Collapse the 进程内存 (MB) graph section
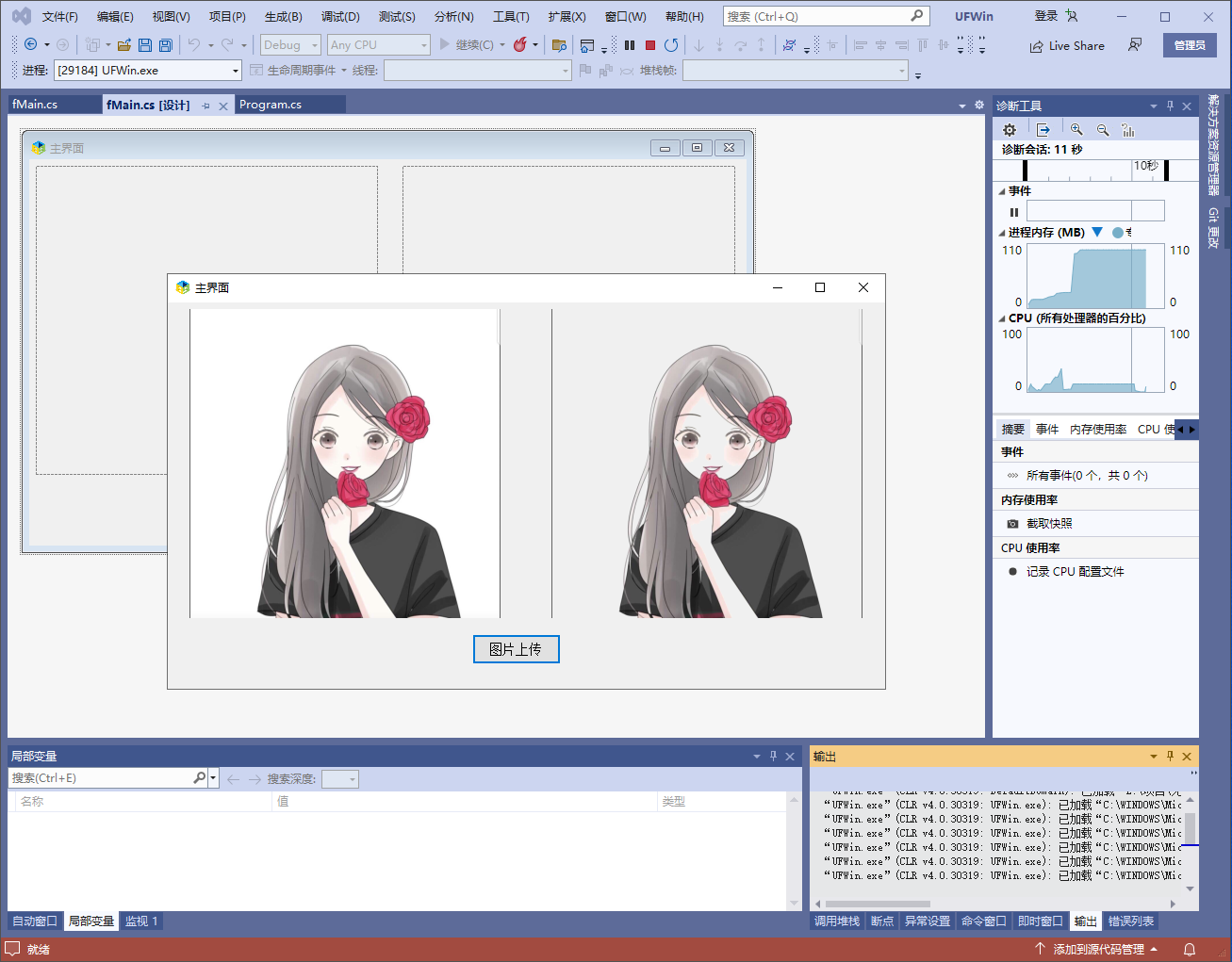This screenshot has height=962, width=1232. [1002, 233]
